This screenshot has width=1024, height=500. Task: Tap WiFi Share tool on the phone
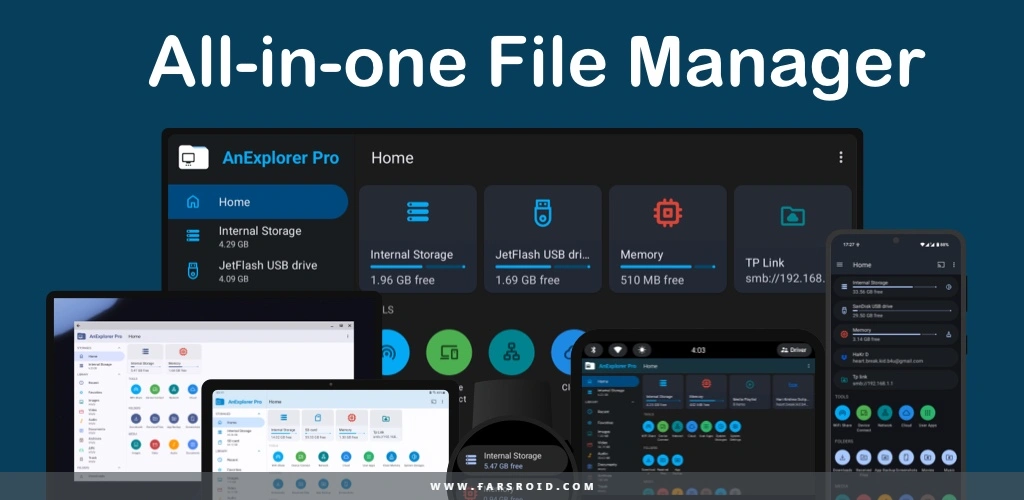[842, 413]
